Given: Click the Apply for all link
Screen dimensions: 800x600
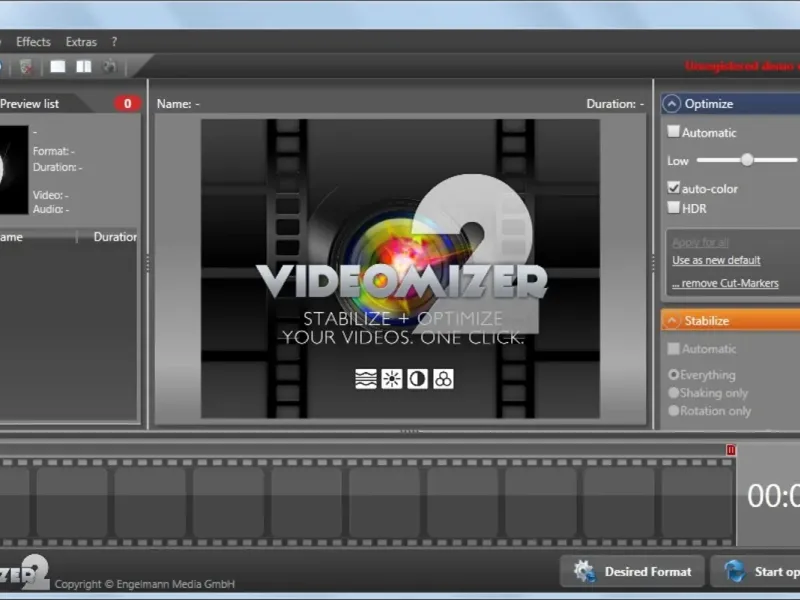Looking at the screenshot, I should (x=700, y=242).
